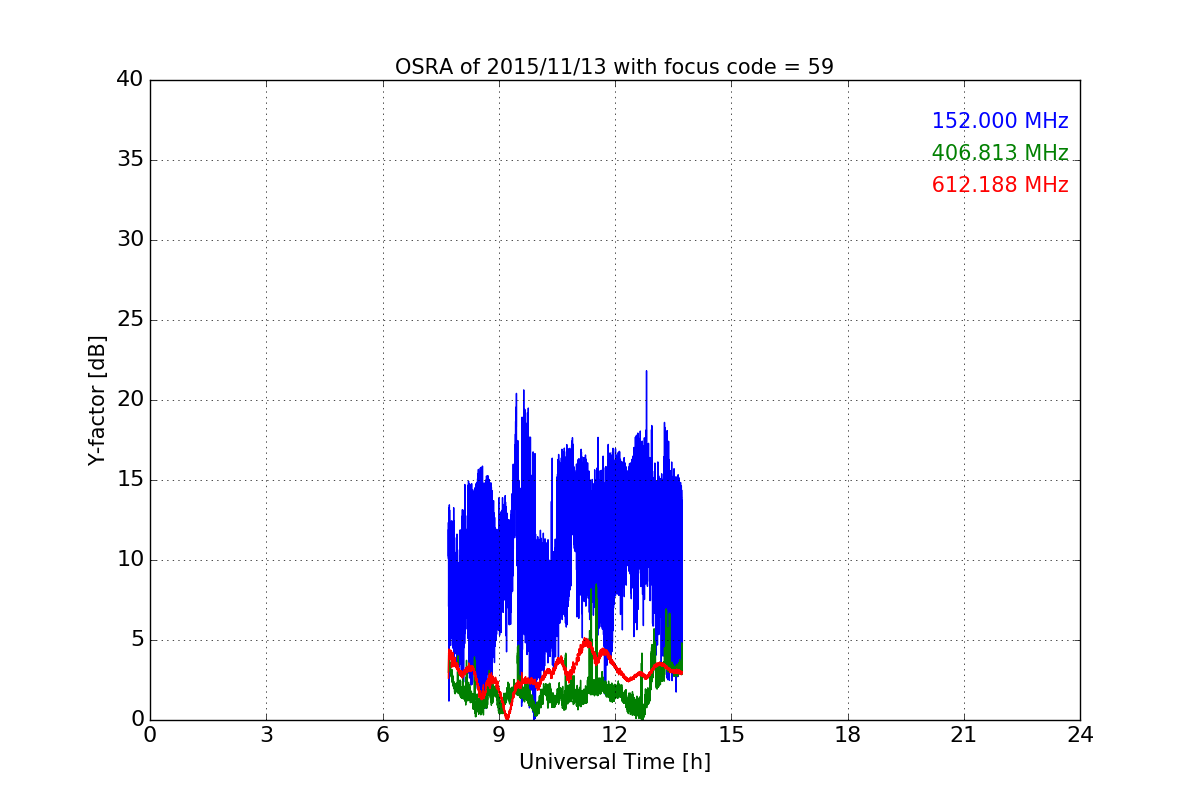This screenshot has height=800, width=1200.
Task: Click the y-axis tick label '40'
Action: [x=130, y=80]
